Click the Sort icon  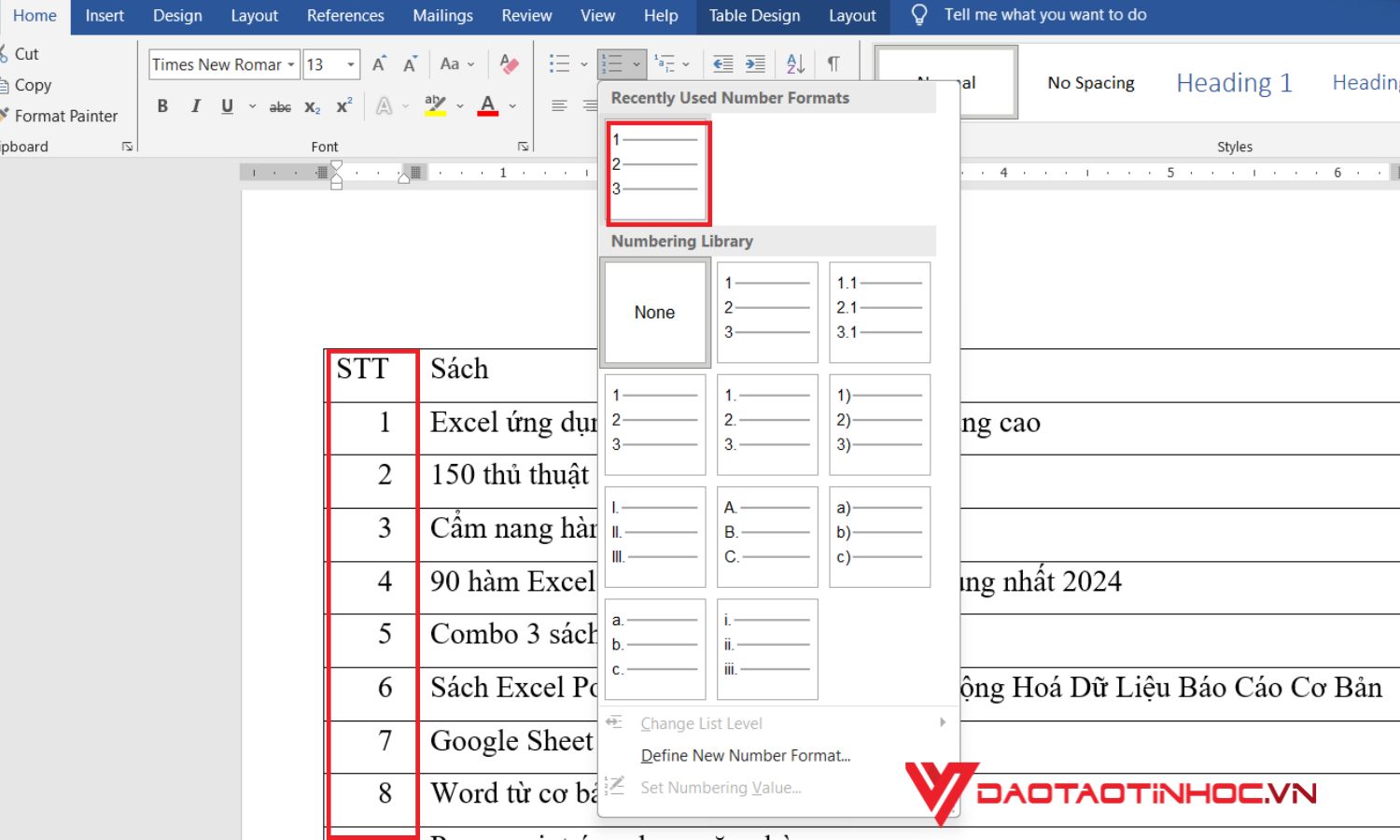coord(794,63)
